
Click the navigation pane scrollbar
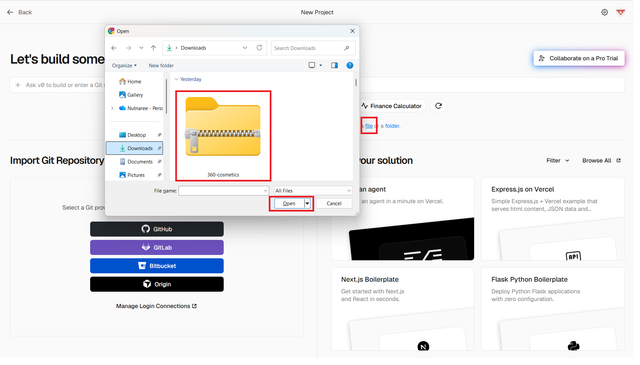(168, 97)
